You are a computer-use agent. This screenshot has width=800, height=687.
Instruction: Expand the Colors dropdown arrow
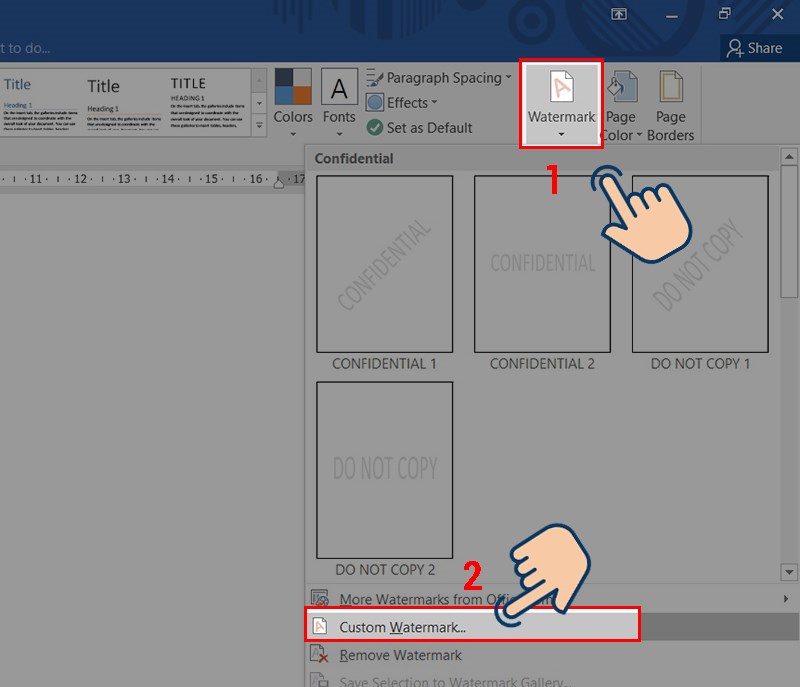[293, 134]
